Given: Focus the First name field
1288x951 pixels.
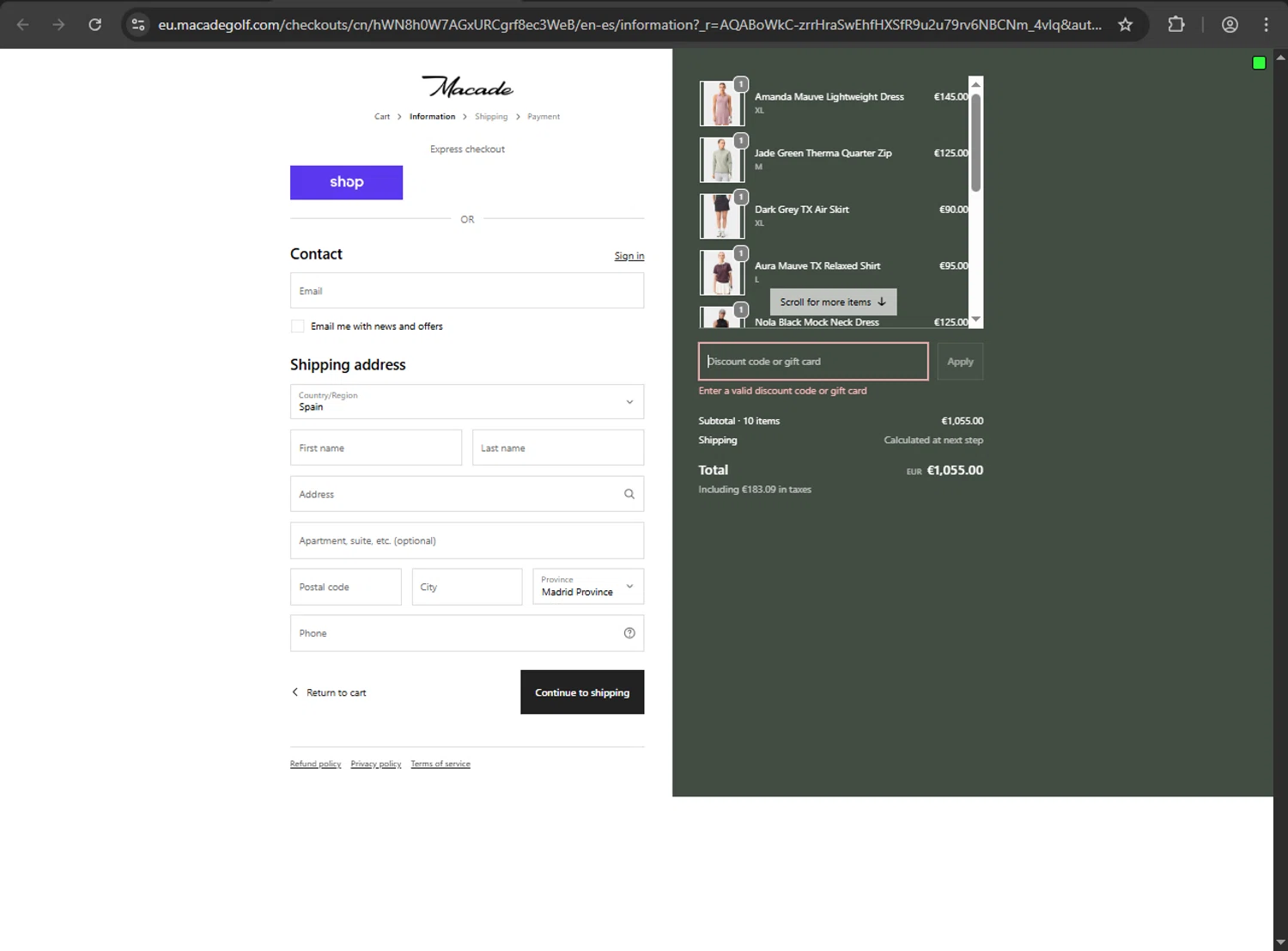Looking at the screenshot, I should pyautogui.click(x=376, y=448).
